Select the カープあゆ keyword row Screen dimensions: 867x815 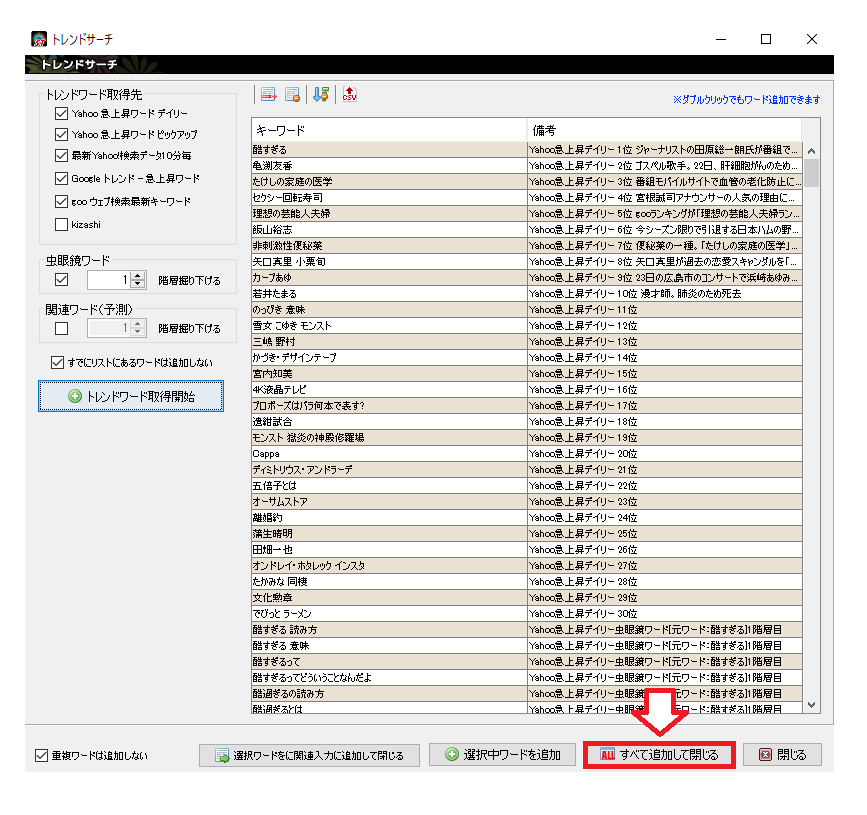click(x=527, y=278)
